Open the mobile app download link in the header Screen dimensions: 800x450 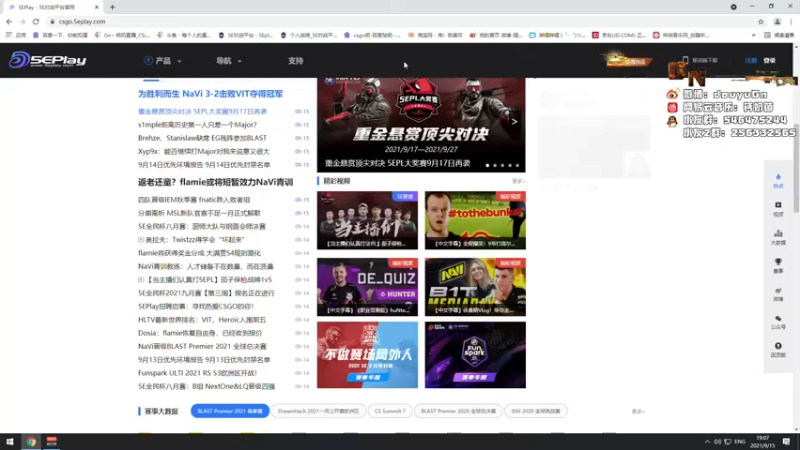coord(700,60)
